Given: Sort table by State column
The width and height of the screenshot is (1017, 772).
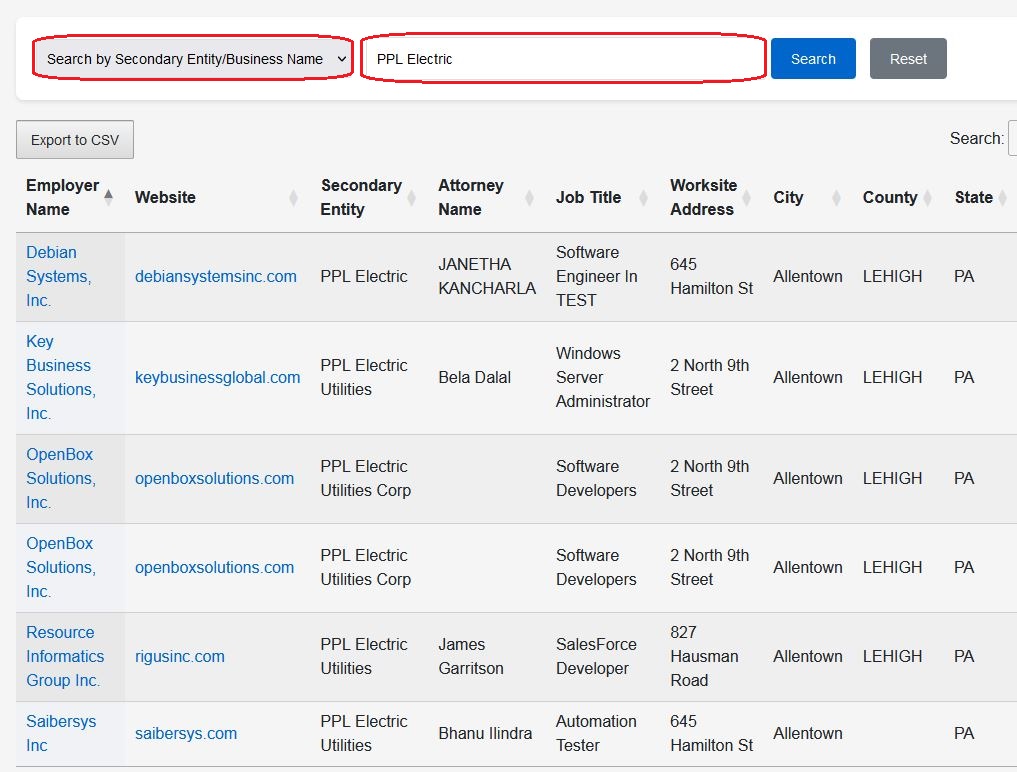Looking at the screenshot, I should click(x=980, y=197).
